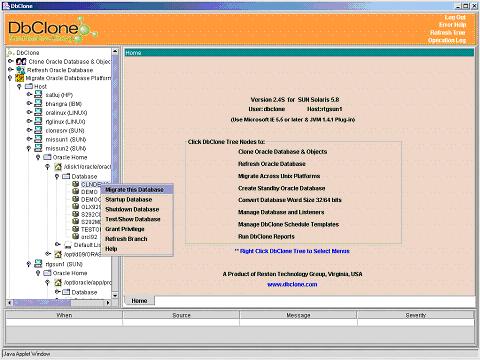Open the Operation Log link
The width and height of the screenshot is (480, 361).
(447, 40)
